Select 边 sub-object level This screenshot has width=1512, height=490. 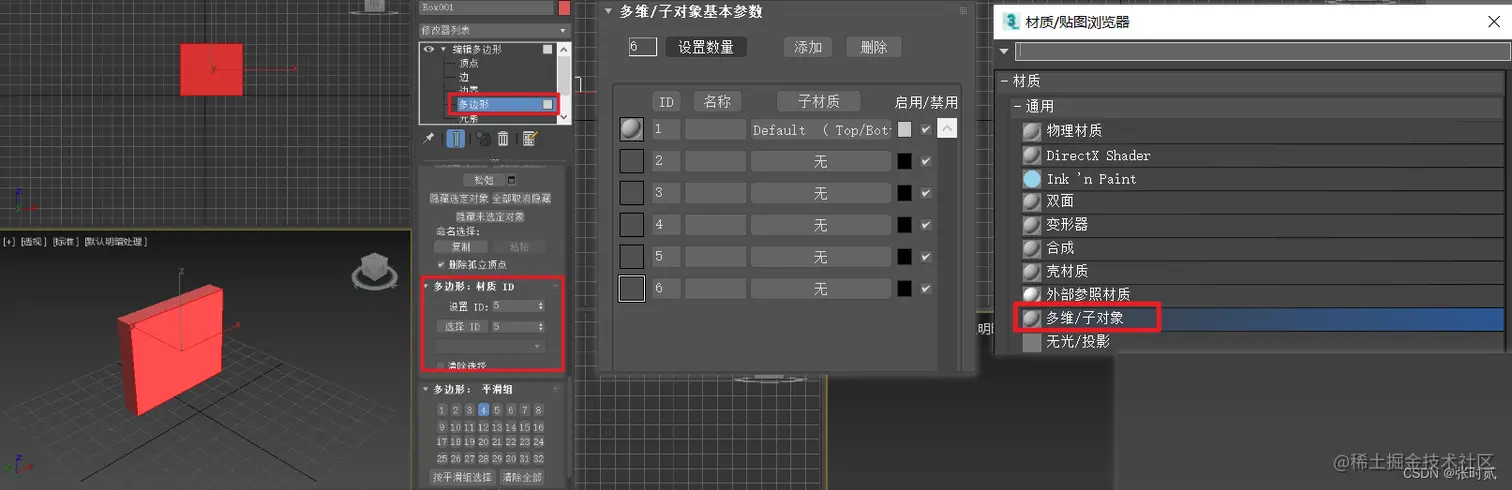(x=463, y=76)
